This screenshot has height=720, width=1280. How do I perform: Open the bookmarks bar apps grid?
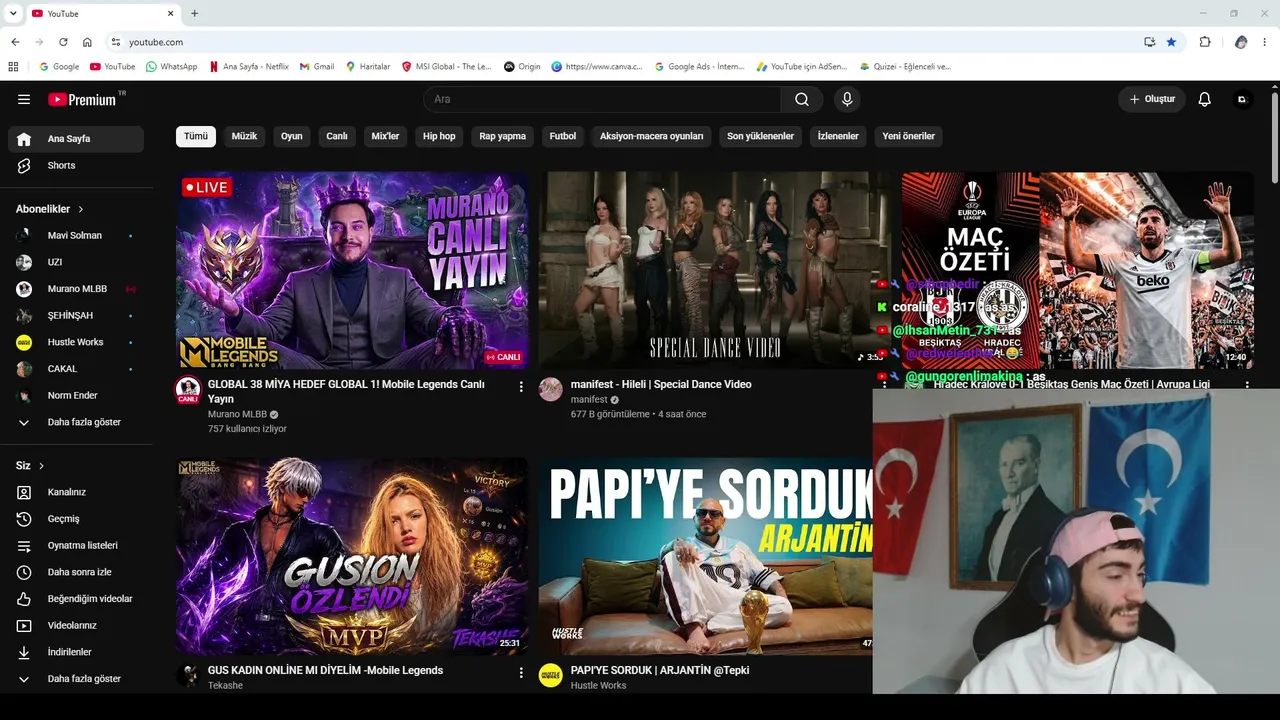(13, 67)
